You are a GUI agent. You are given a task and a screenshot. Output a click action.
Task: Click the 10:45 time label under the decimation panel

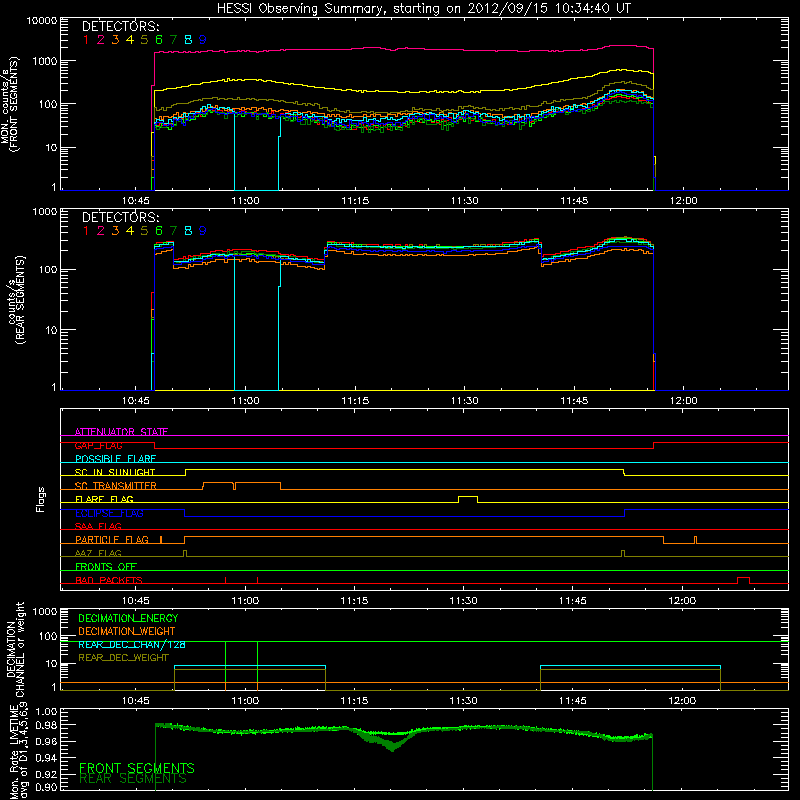click(x=136, y=701)
